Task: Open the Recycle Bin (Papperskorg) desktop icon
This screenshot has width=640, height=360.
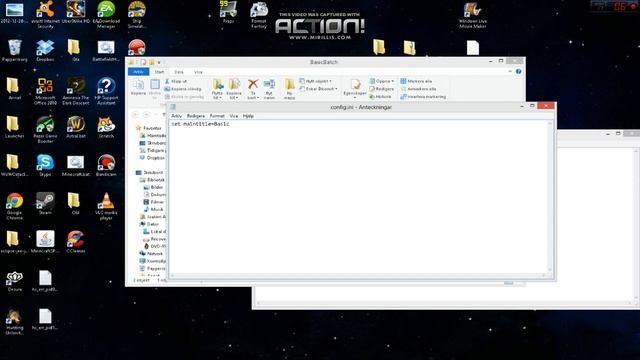Action: [x=14, y=51]
